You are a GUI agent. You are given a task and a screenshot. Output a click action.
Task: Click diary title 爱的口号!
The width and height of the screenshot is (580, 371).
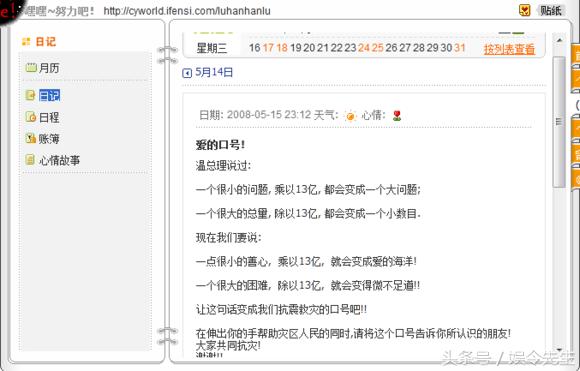pos(220,145)
